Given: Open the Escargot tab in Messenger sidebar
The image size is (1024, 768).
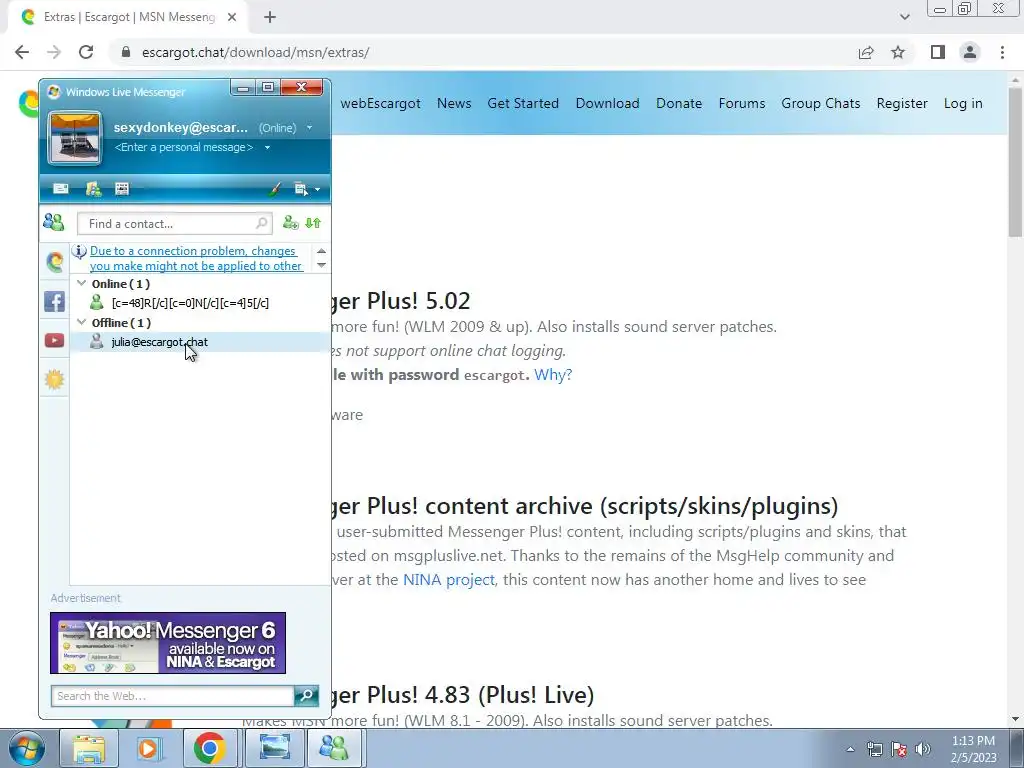Looking at the screenshot, I should [55, 262].
